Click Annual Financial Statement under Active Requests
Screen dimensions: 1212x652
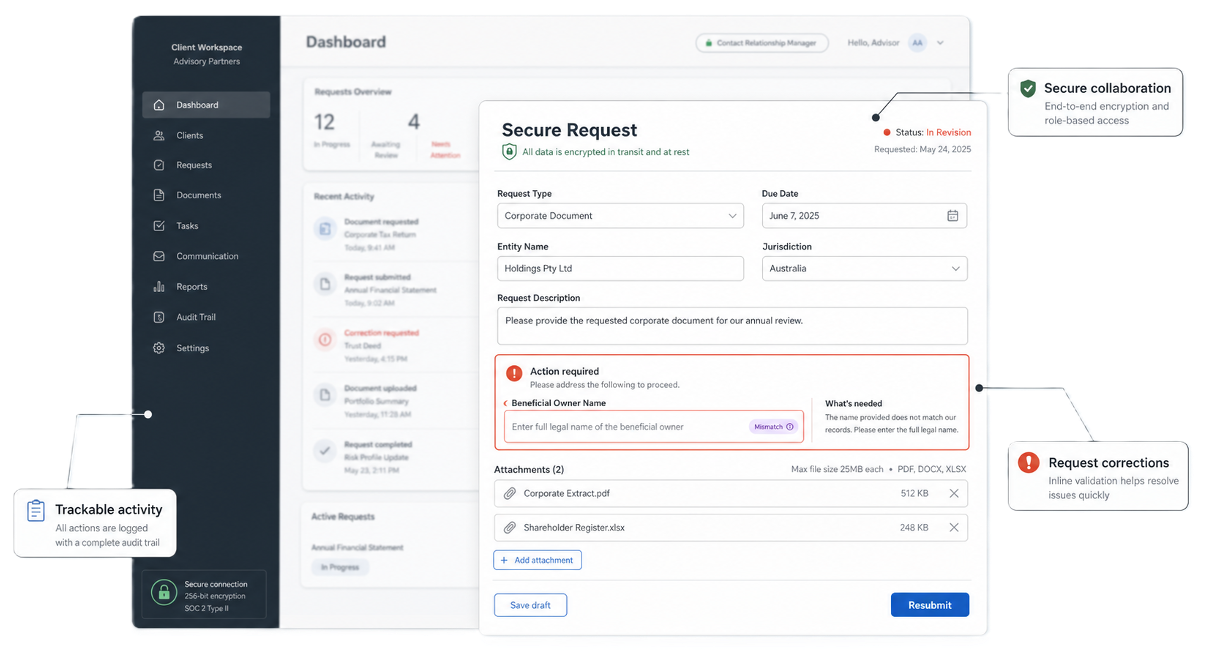tap(357, 548)
